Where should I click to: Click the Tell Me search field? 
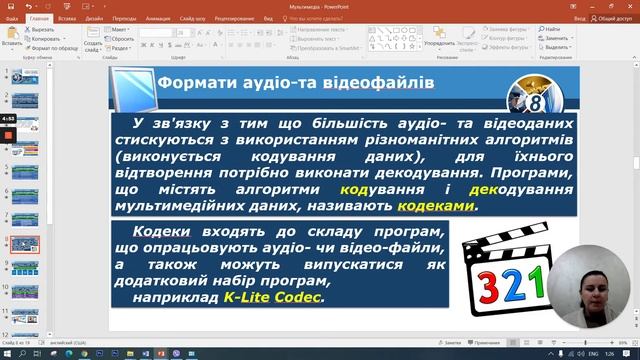tap(313, 18)
